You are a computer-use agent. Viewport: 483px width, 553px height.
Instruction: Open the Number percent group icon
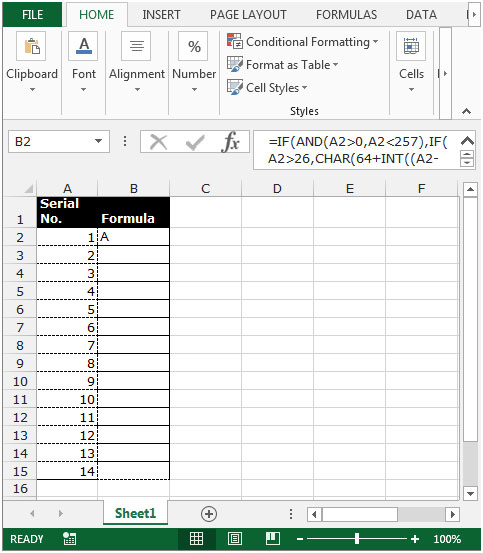coord(194,46)
